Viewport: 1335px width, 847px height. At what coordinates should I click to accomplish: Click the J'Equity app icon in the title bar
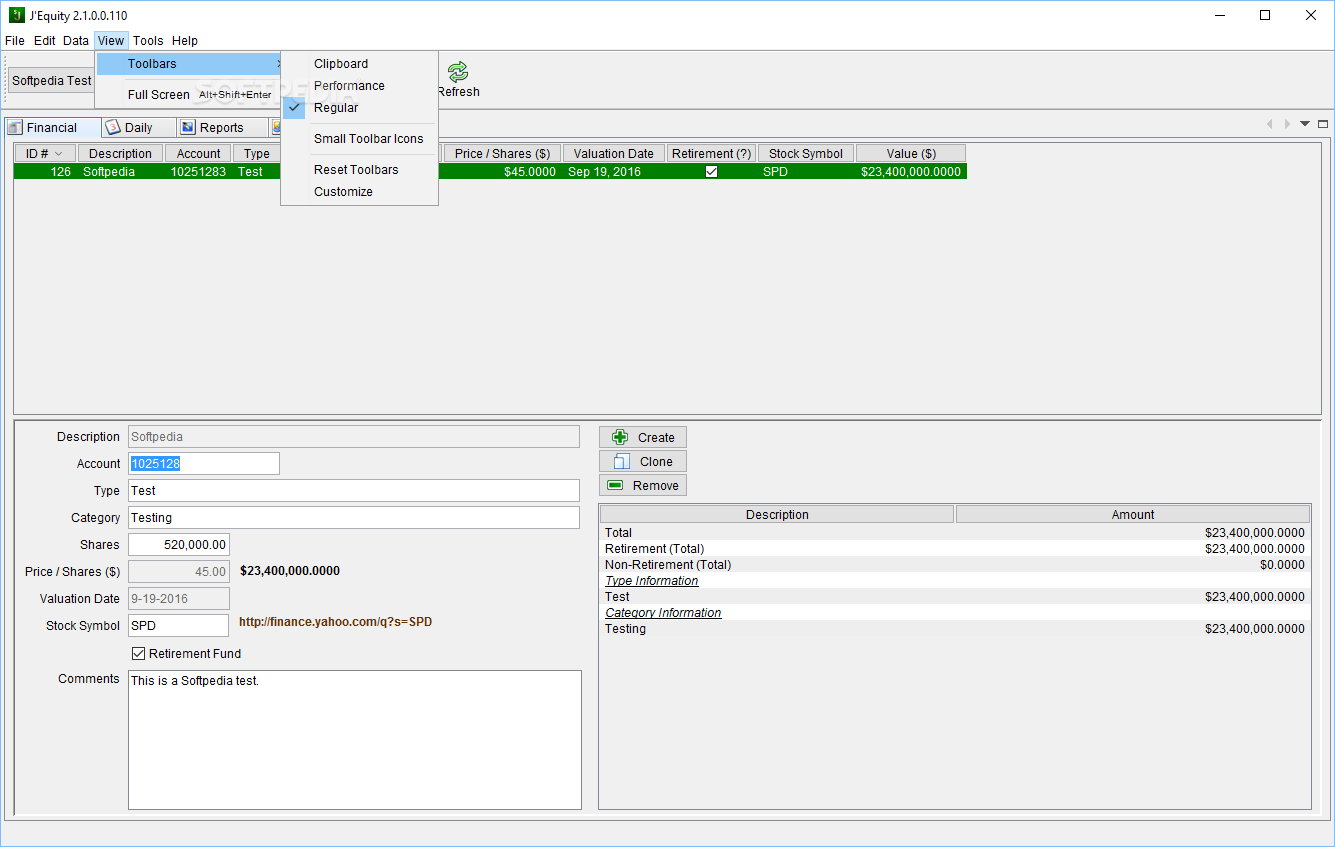click(16, 15)
